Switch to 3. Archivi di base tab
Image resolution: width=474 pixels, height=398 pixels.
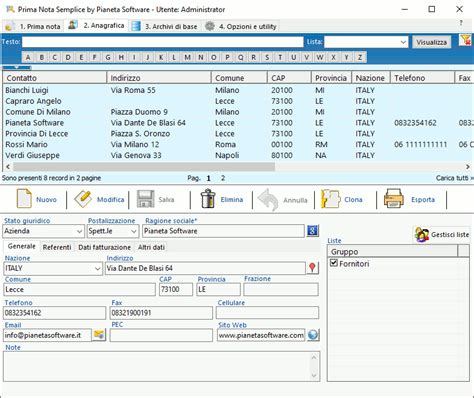tap(164, 26)
